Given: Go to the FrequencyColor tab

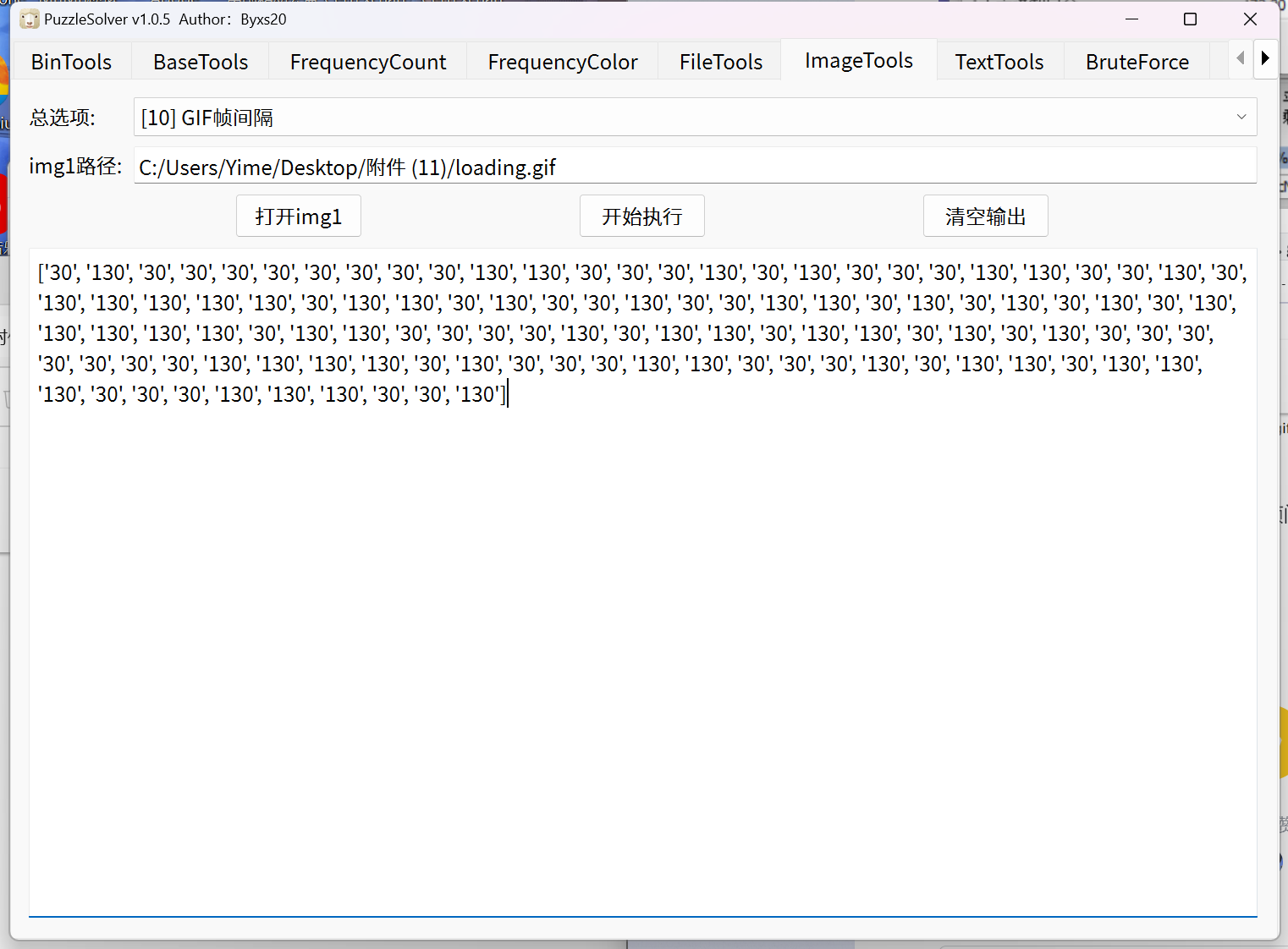Looking at the screenshot, I should [x=563, y=62].
